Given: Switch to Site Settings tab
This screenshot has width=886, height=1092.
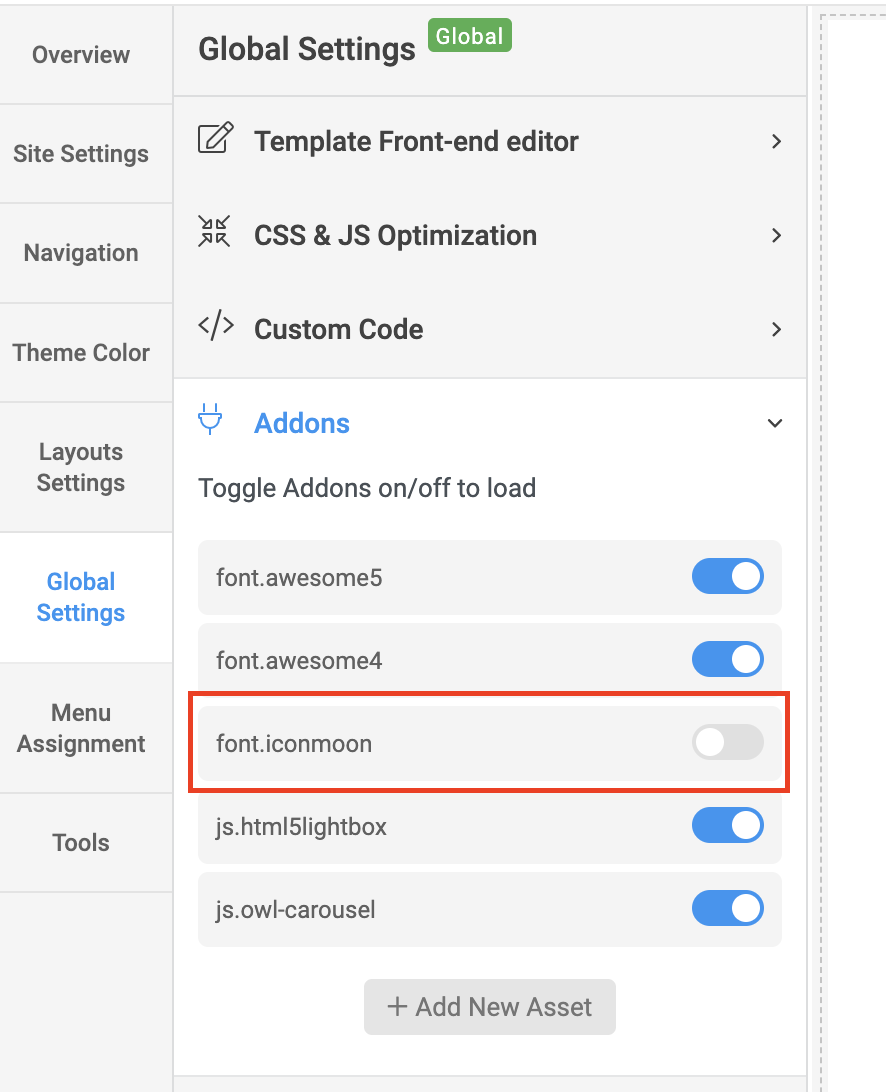Looking at the screenshot, I should pyautogui.click(x=81, y=154).
